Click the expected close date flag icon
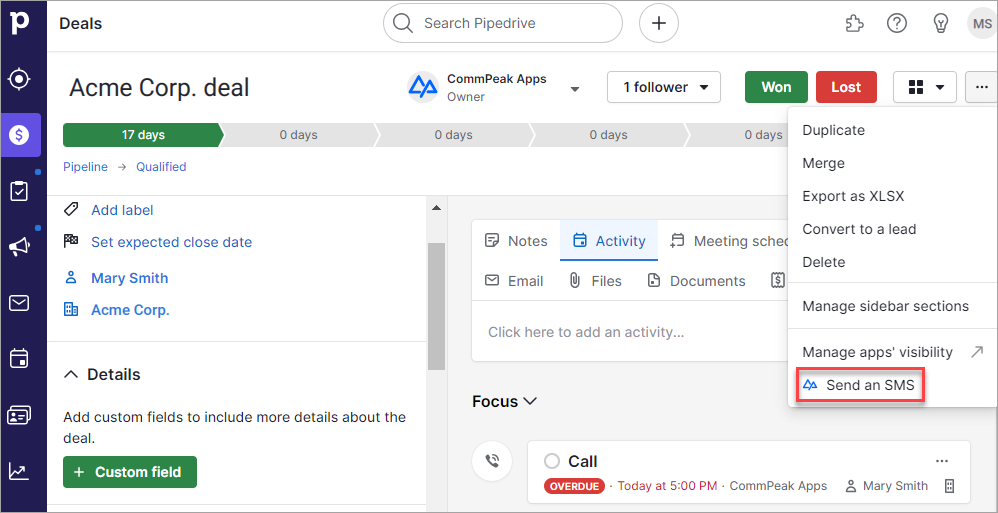The height and width of the screenshot is (513, 998). click(x=71, y=241)
